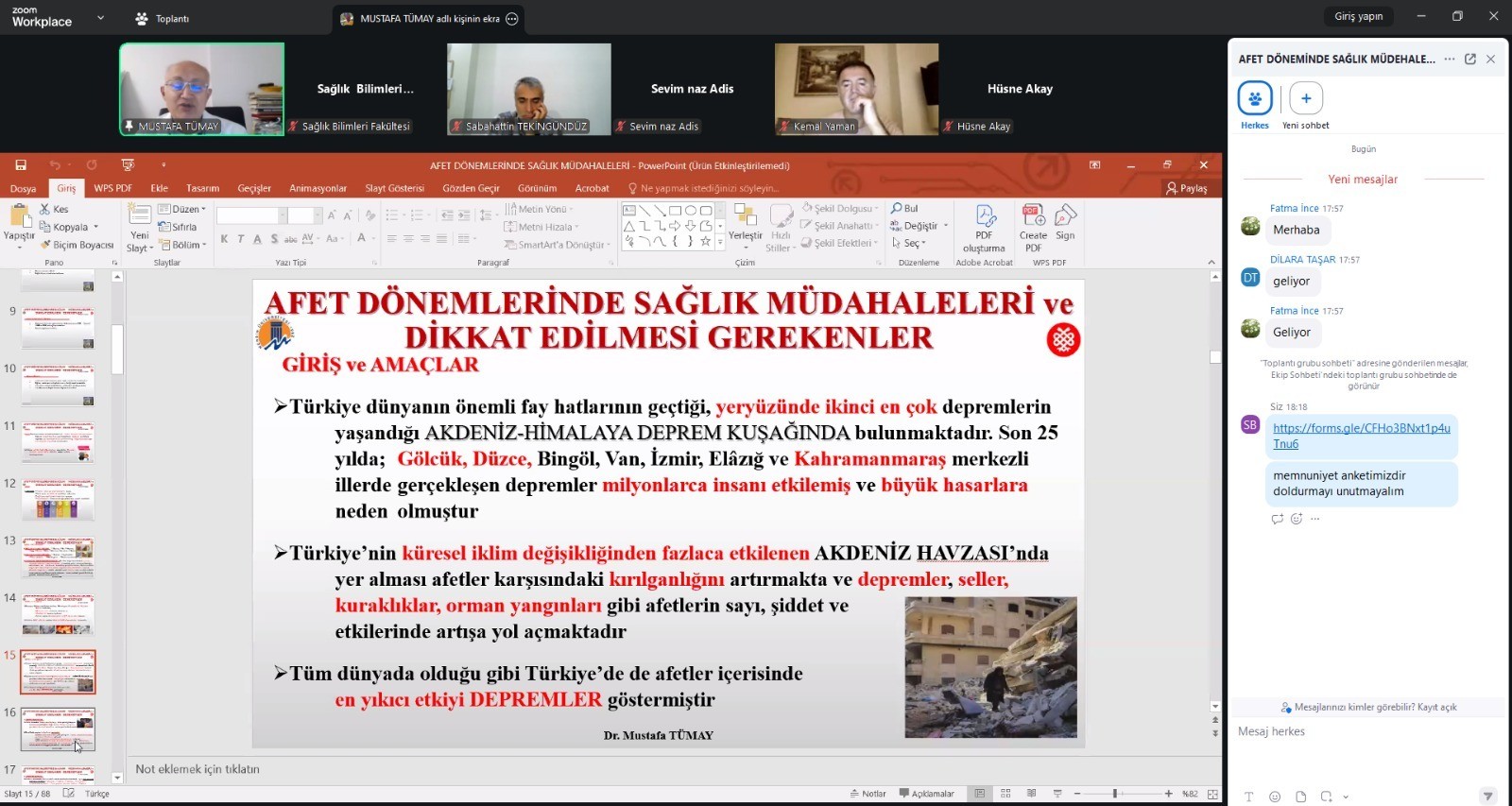Open the forms.gle survey link in chat
The image size is (1512, 806).
(x=1360, y=436)
